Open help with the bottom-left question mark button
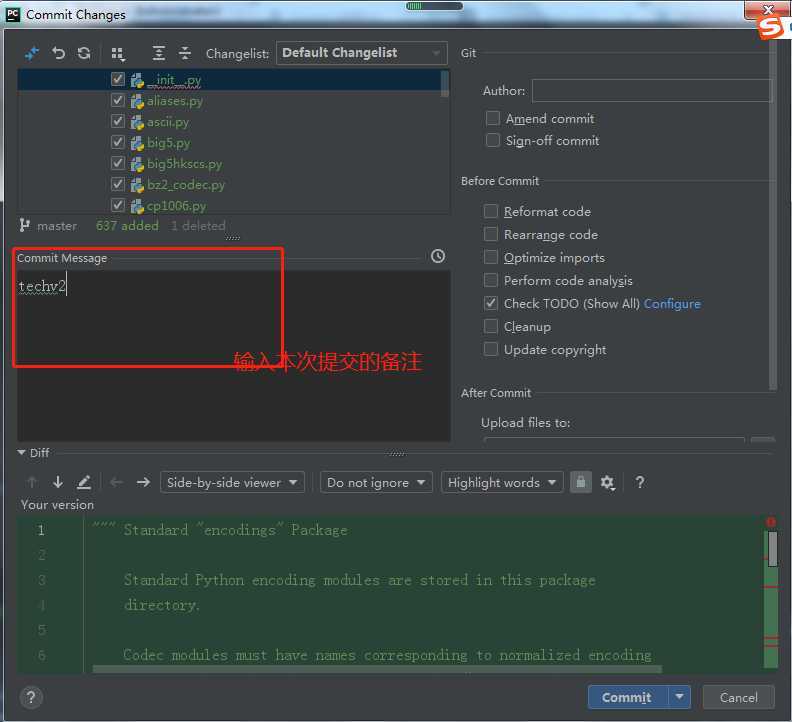This screenshot has width=792, height=722. point(31,697)
